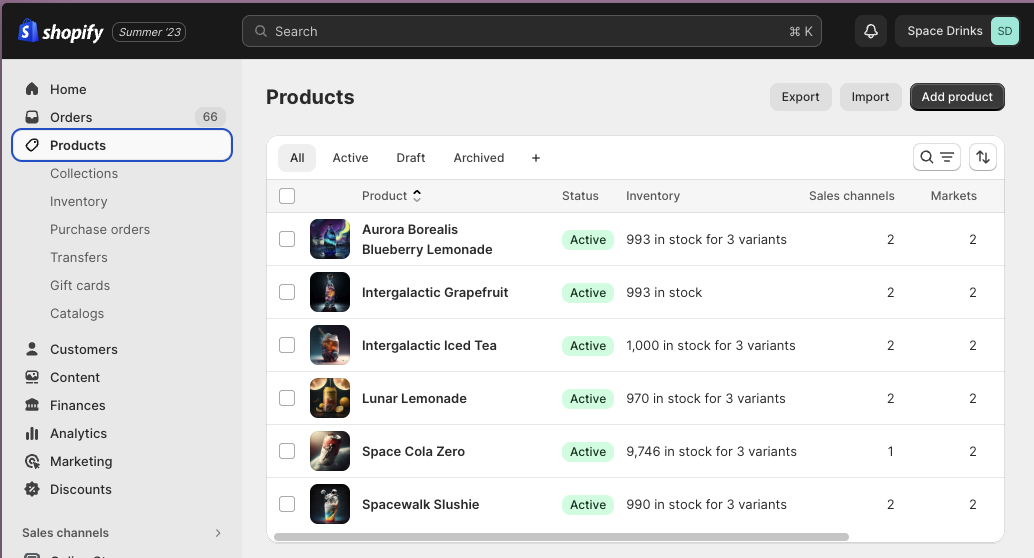Open the notifications bell icon

(871, 31)
